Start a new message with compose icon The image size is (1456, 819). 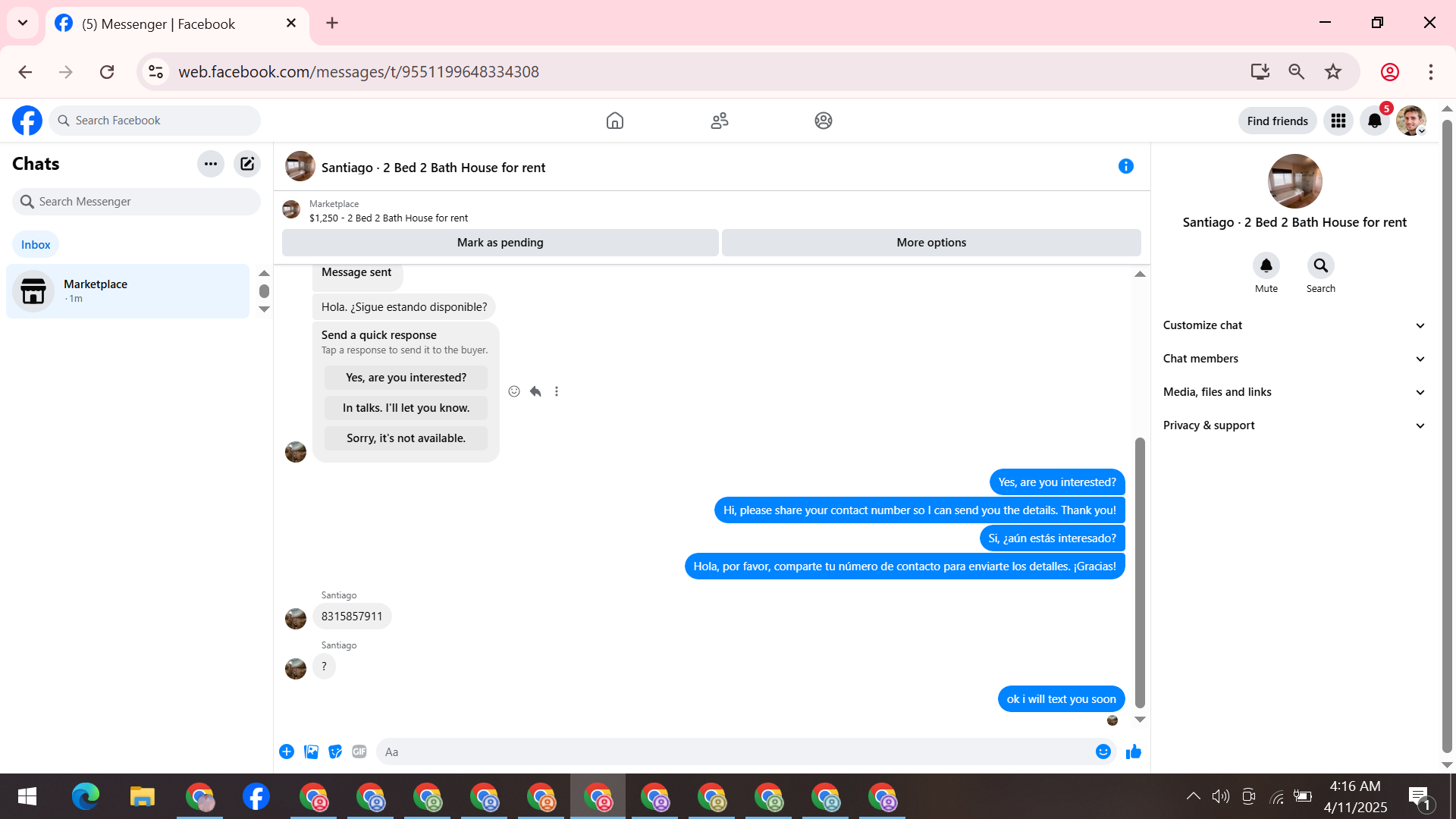click(247, 164)
